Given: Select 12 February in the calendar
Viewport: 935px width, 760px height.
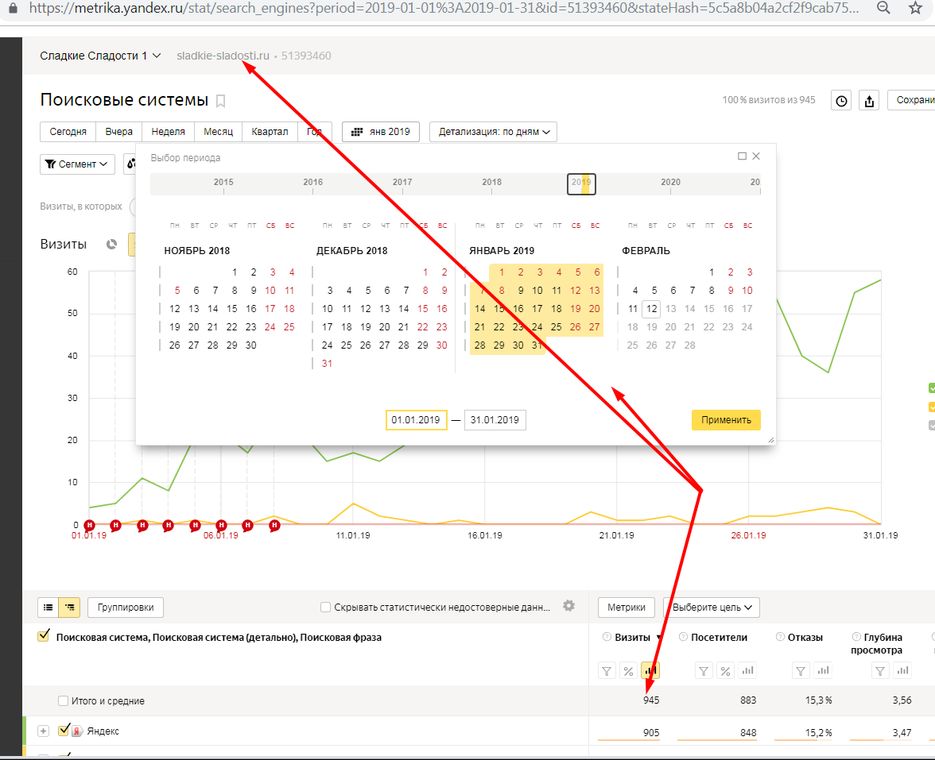Looking at the screenshot, I should (652, 309).
